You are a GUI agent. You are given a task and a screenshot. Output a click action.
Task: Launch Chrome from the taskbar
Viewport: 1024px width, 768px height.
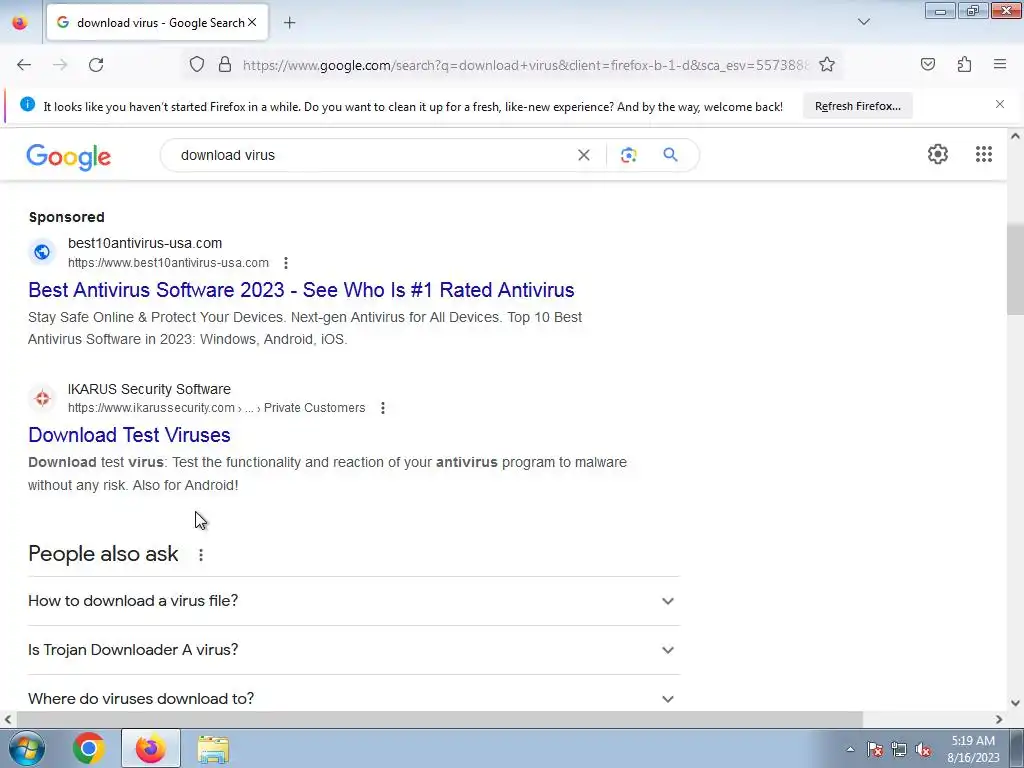89,748
